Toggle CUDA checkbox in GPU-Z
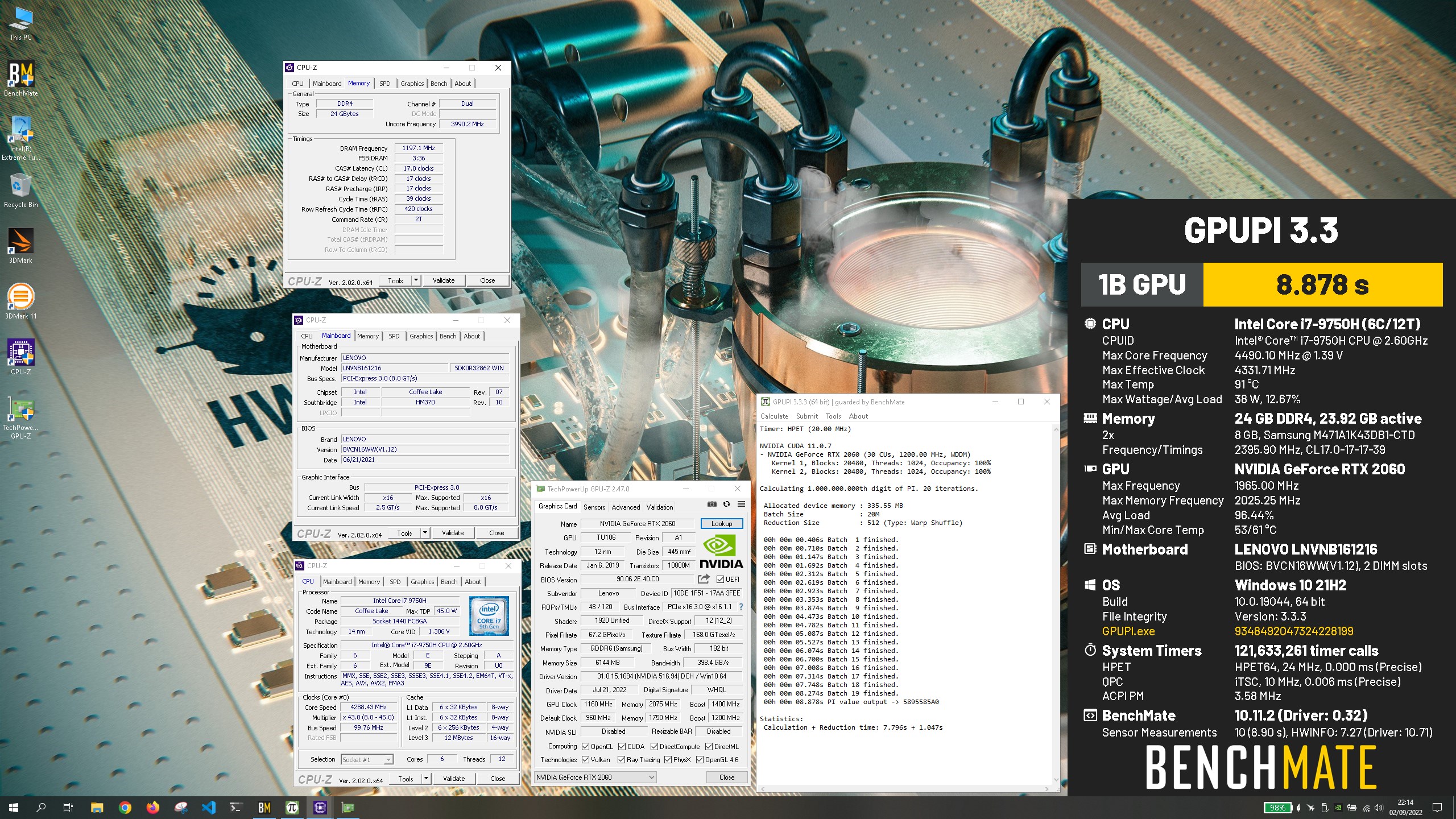The image size is (1456, 819). [x=622, y=746]
